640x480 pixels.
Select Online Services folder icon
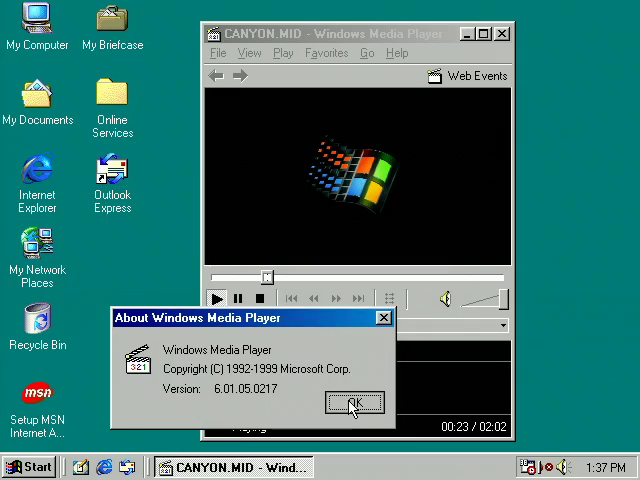pos(112,108)
